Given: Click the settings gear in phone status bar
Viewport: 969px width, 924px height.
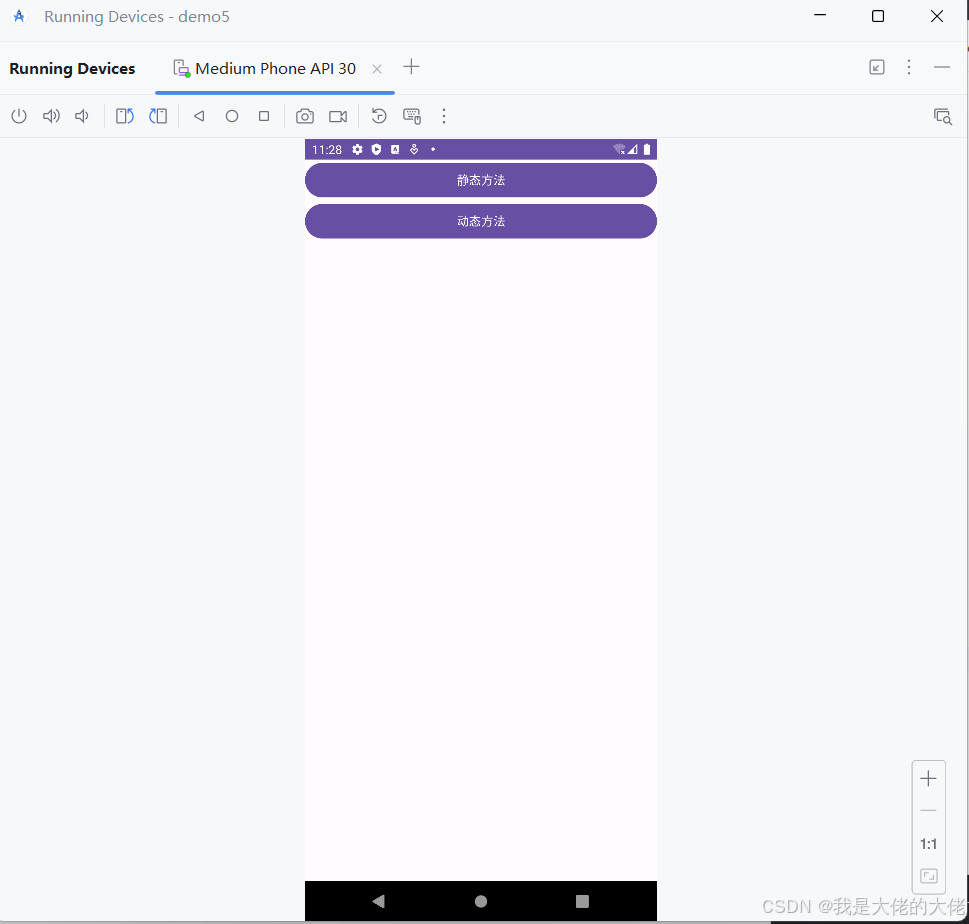Looking at the screenshot, I should click(x=357, y=149).
